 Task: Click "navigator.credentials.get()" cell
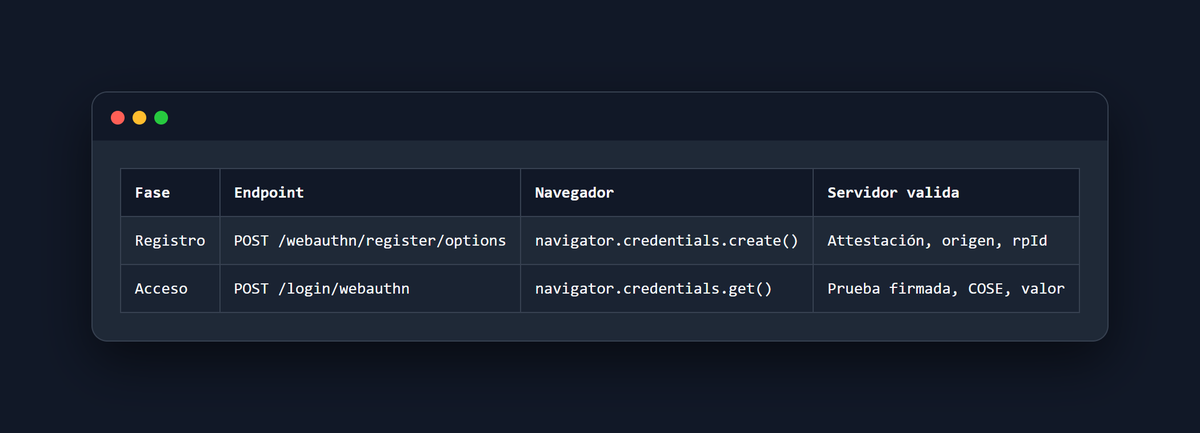667,289
